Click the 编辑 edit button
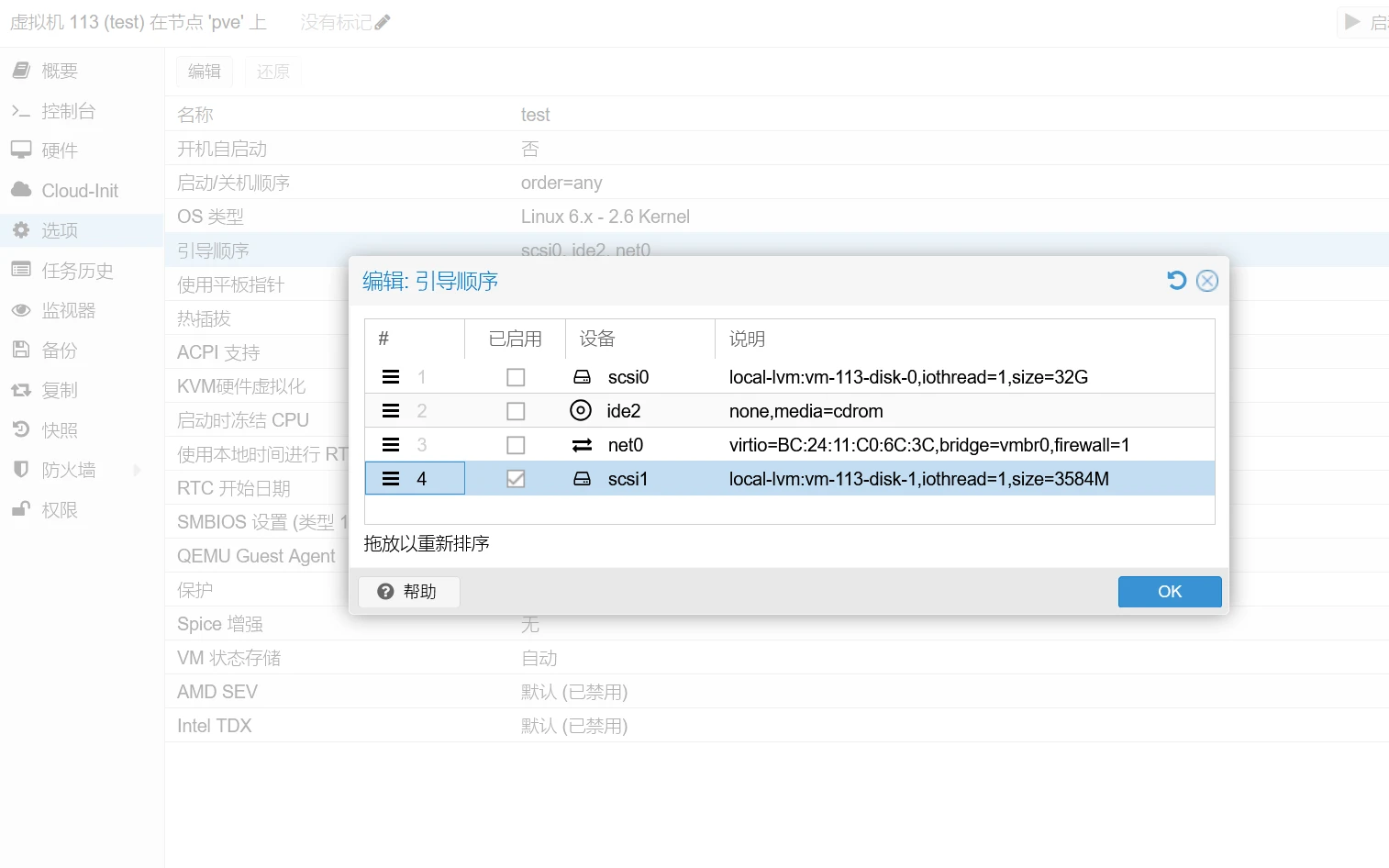 coord(205,72)
